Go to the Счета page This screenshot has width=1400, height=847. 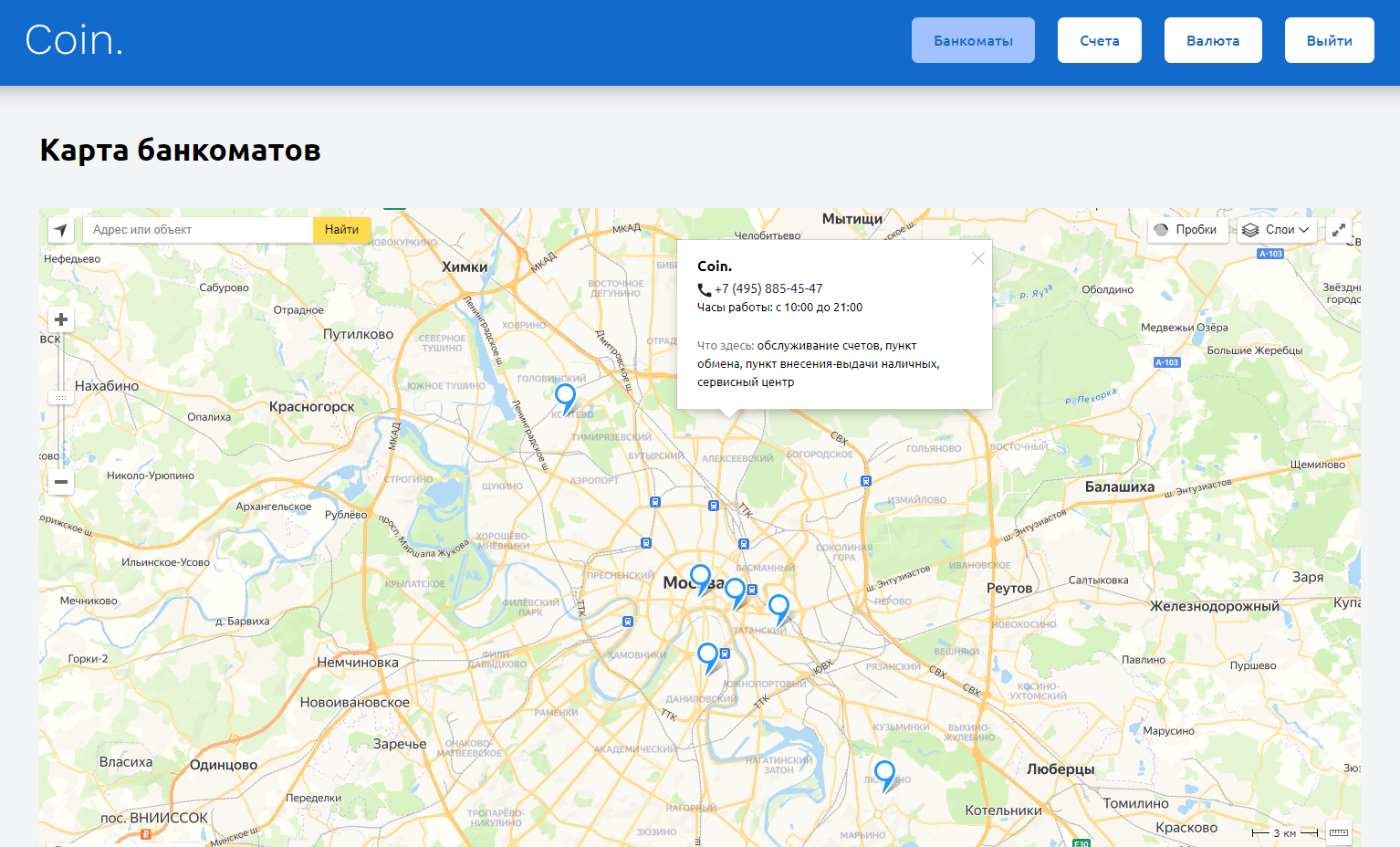[1099, 40]
